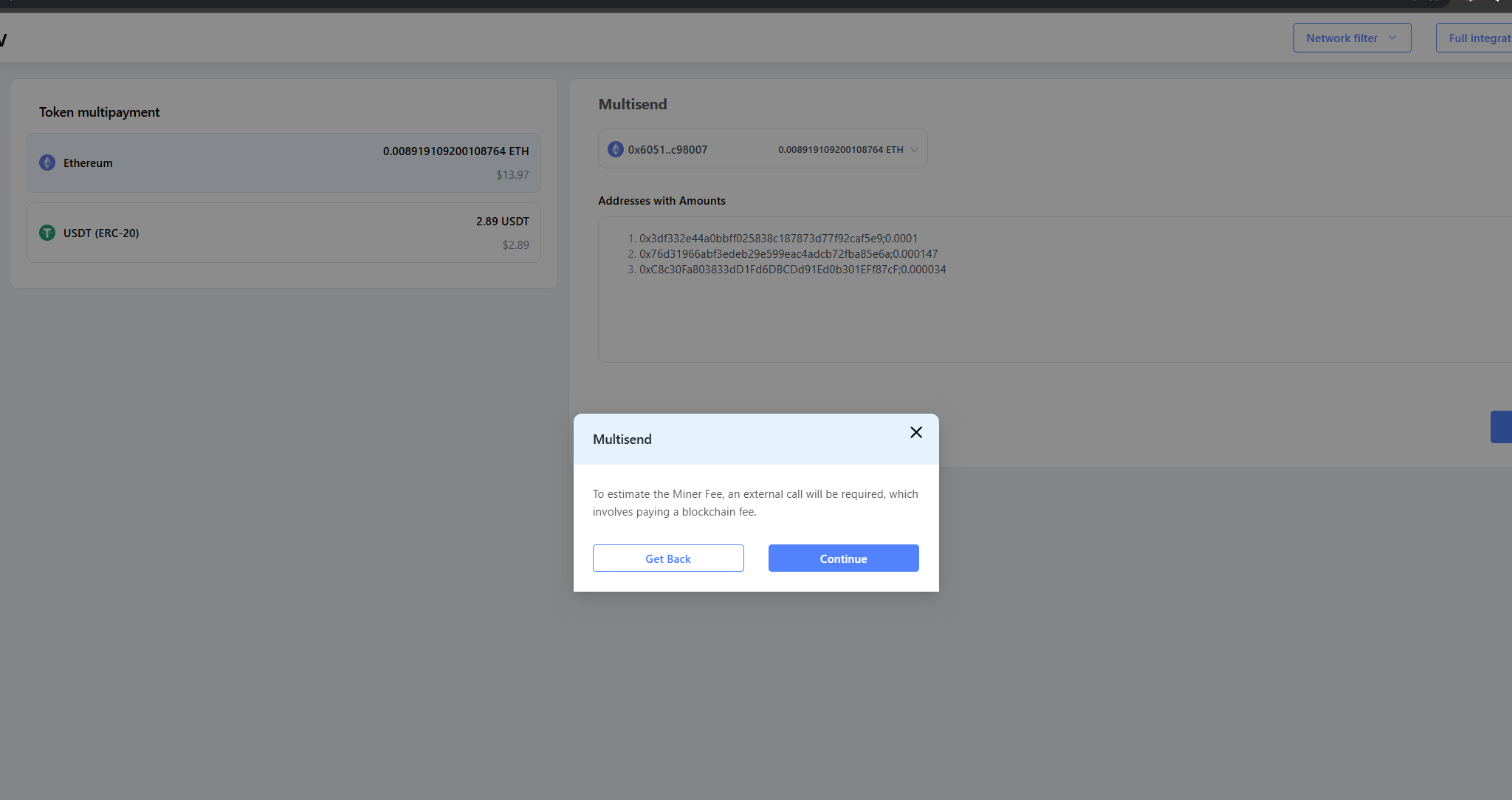Click the Network filter chevron arrow
The height and width of the screenshot is (800, 1512).
pos(1392,38)
